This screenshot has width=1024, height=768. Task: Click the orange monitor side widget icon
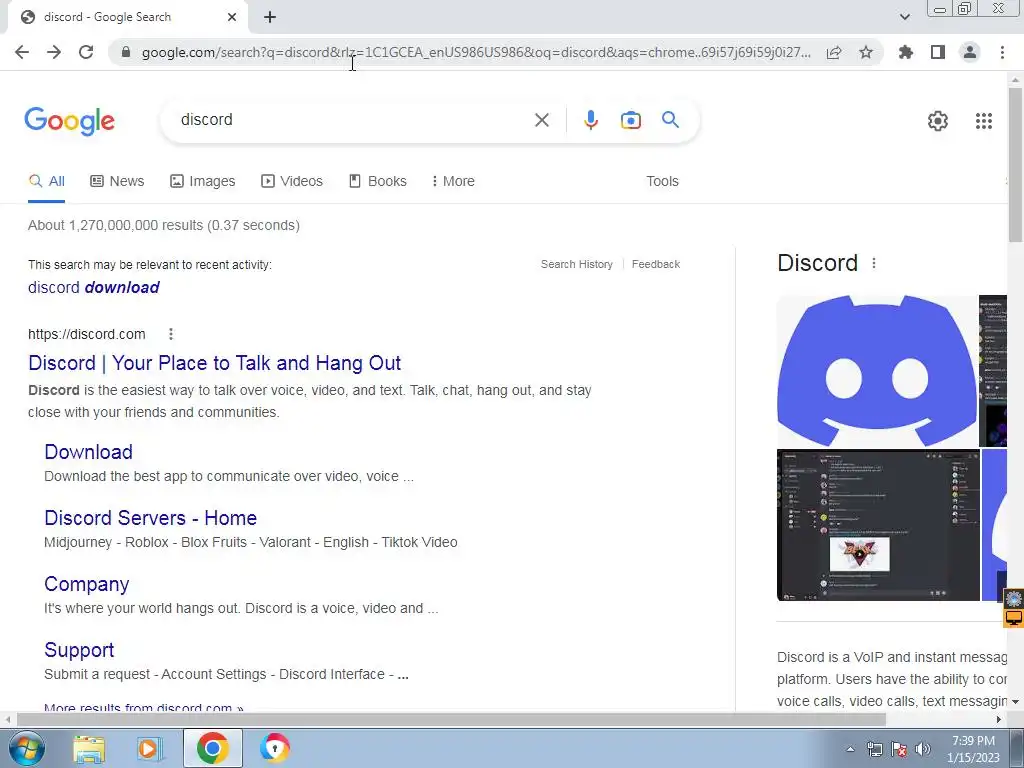click(x=1014, y=618)
